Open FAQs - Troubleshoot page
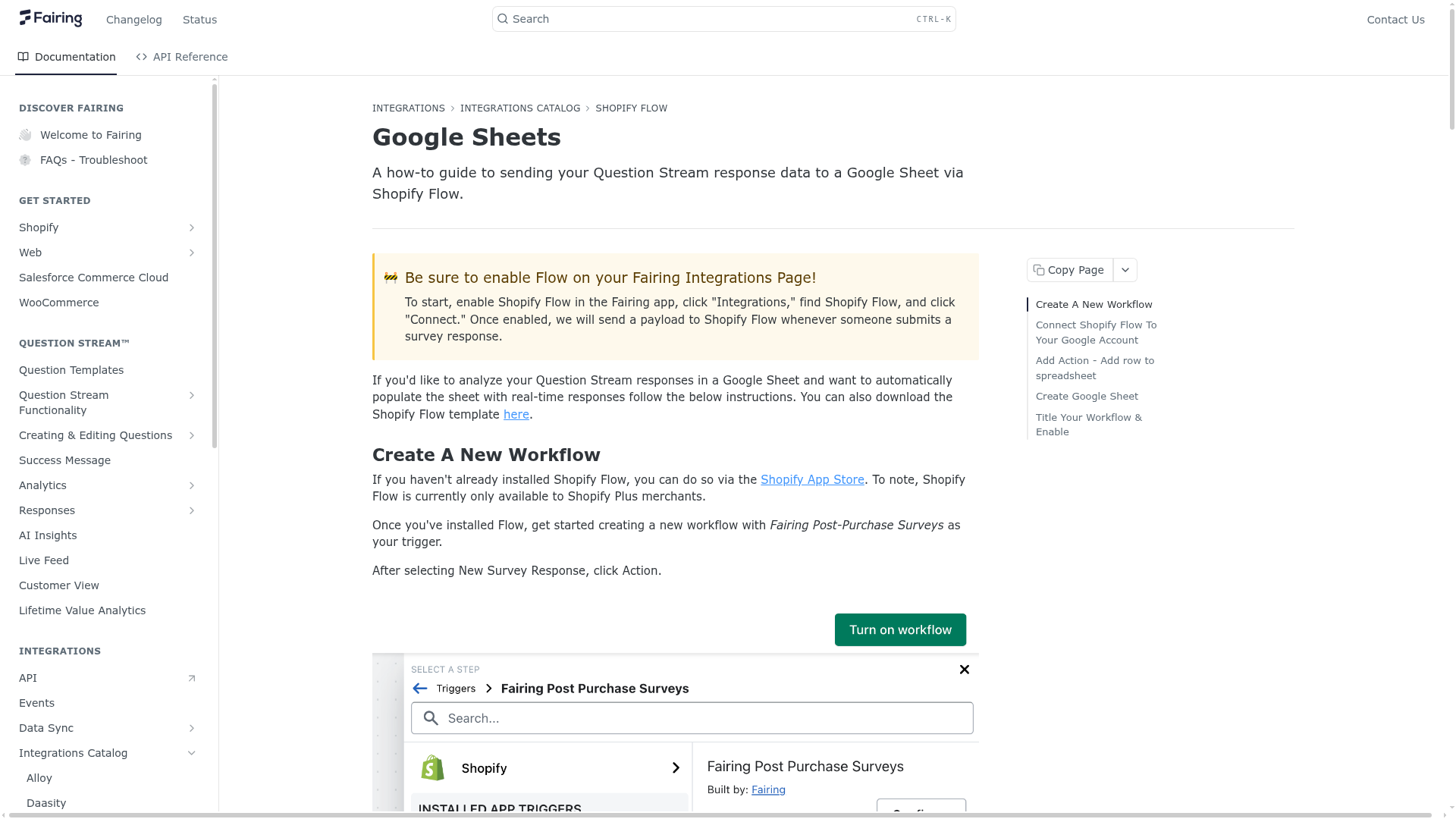The width and height of the screenshot is (1456, 819). (x=94, y=160)
